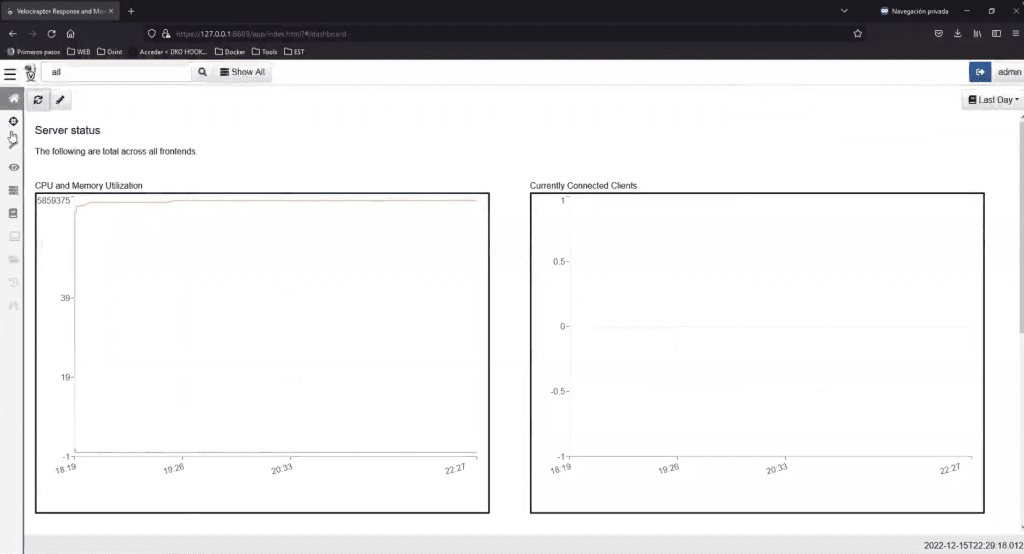Screen dimensions: 1024x554
Task: Click the Server status heading
Action: click(67, 130)
